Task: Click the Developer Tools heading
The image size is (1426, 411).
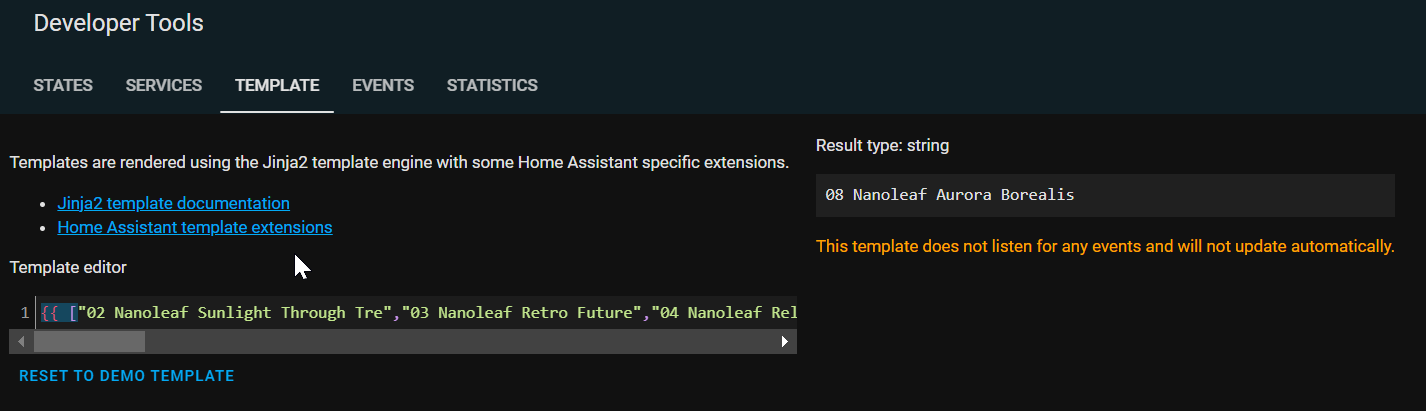Action: pyautogui.click(x=119, y=23)
